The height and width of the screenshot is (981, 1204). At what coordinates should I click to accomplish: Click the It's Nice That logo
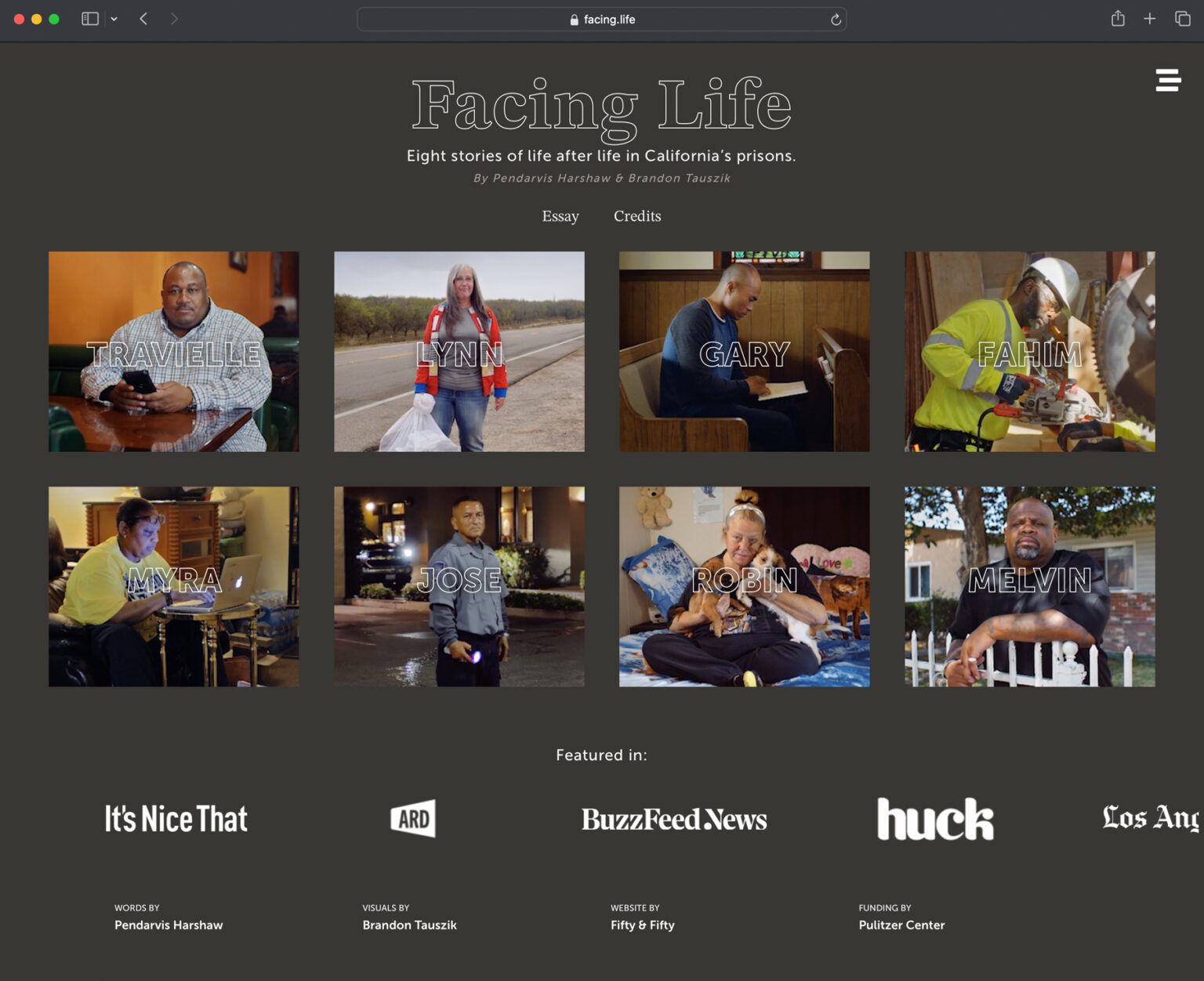pyautogui.click(x=176, y=819)
